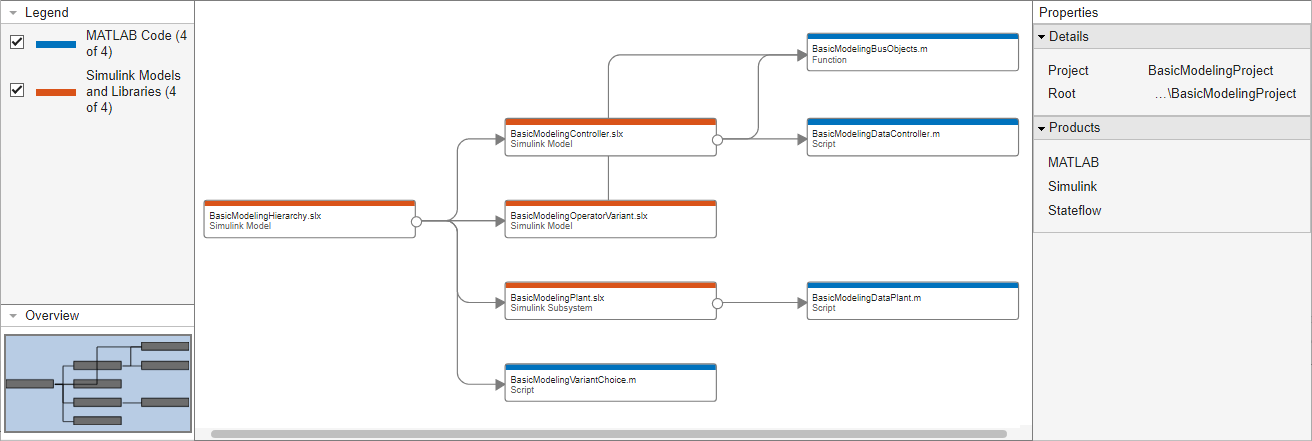Collapse the Overview panel

tap(13, 316)
